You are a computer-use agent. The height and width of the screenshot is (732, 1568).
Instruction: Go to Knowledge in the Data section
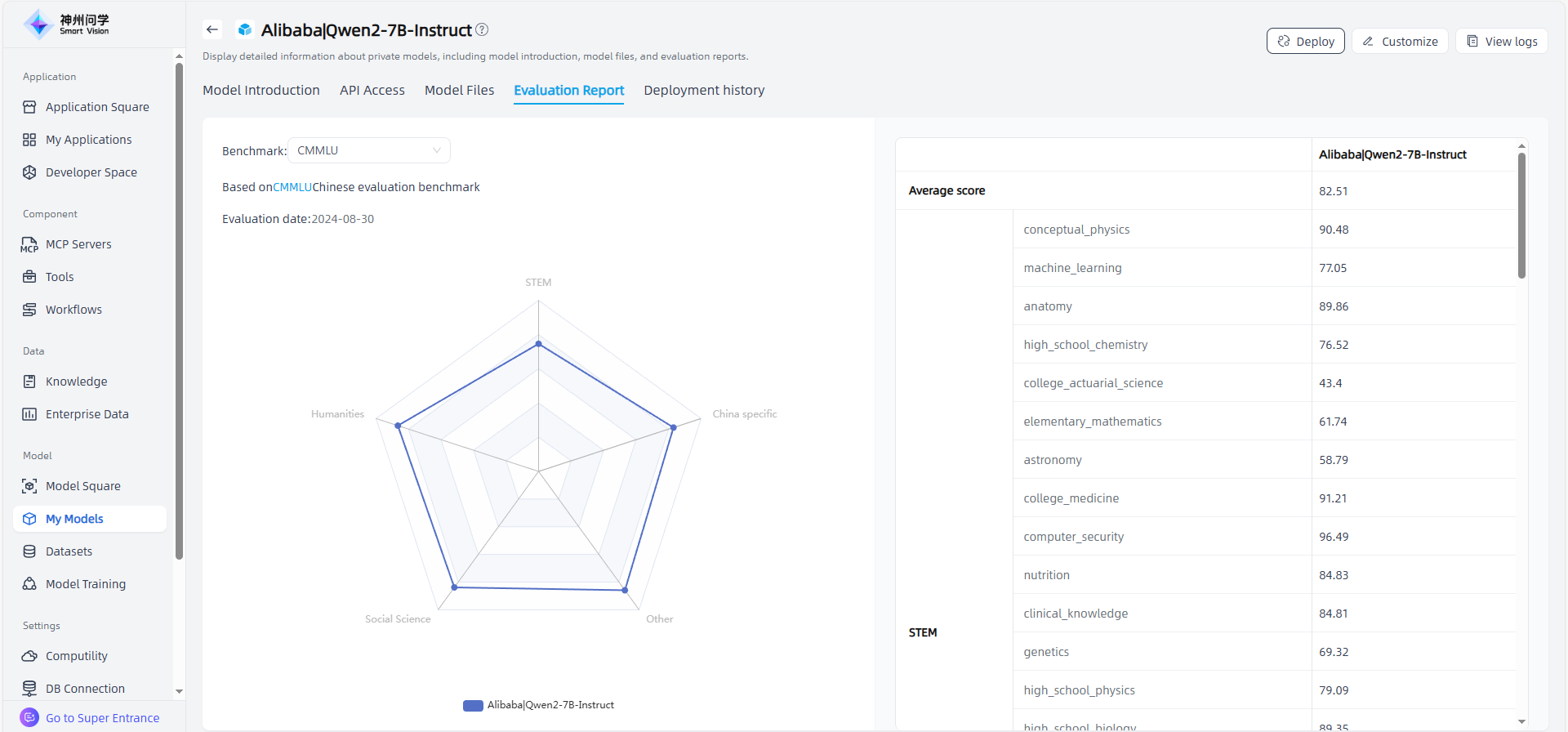(x=76, y=382)
